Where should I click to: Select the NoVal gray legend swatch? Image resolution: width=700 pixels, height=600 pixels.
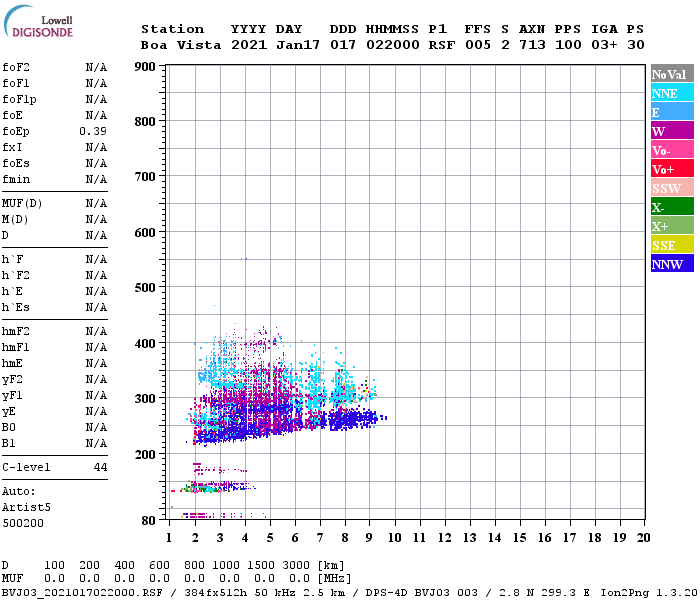coord(672,74)
